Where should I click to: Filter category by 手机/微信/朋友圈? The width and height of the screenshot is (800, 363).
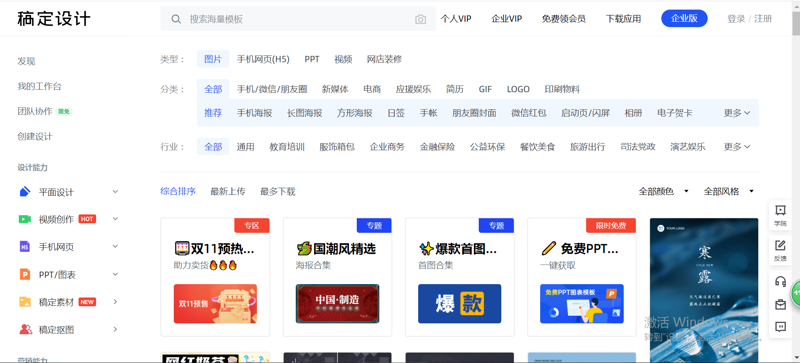coord(272,89)
